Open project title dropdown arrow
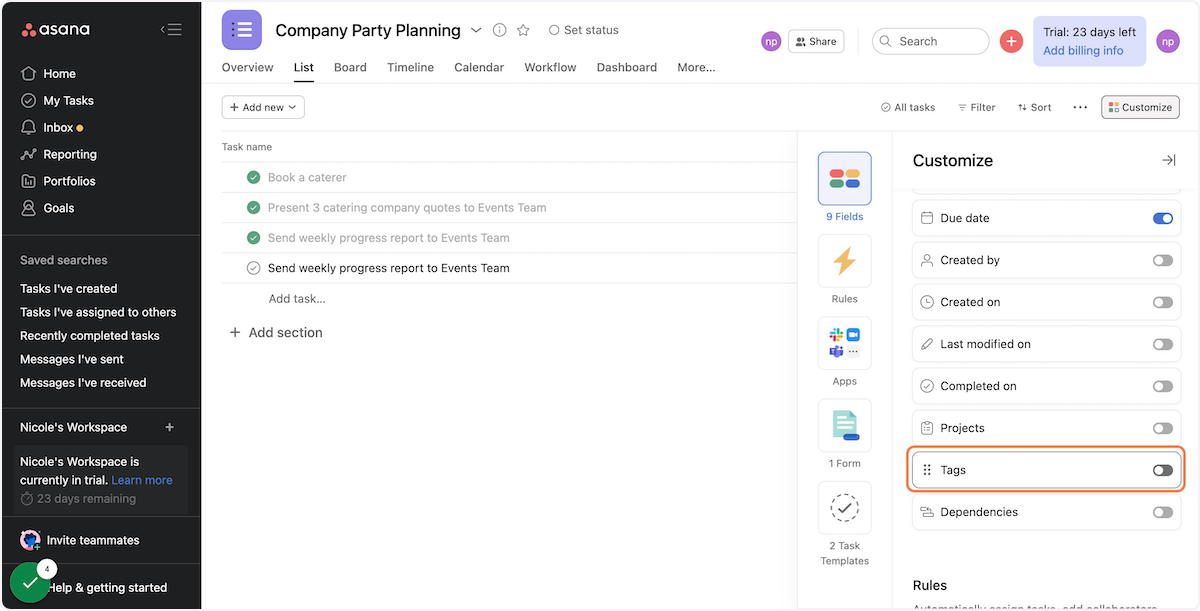This screenshot has height=611, width=1200. coord(476,30)
